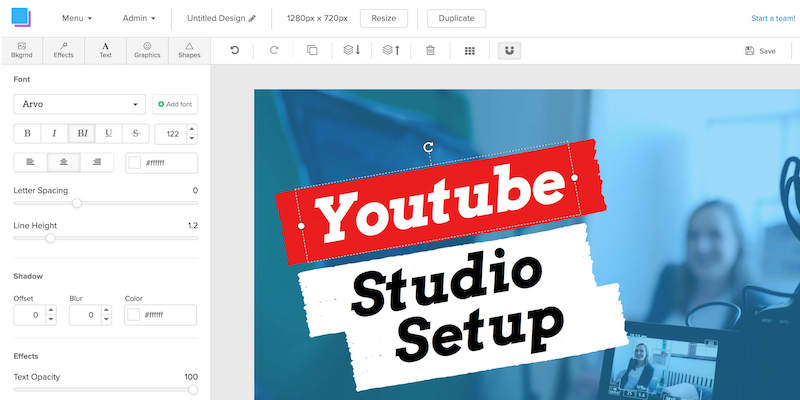This screenshot has width=800, height=400.
Task: Click the left resize handle of Youtube text
Action: click(x=301, y=226)
